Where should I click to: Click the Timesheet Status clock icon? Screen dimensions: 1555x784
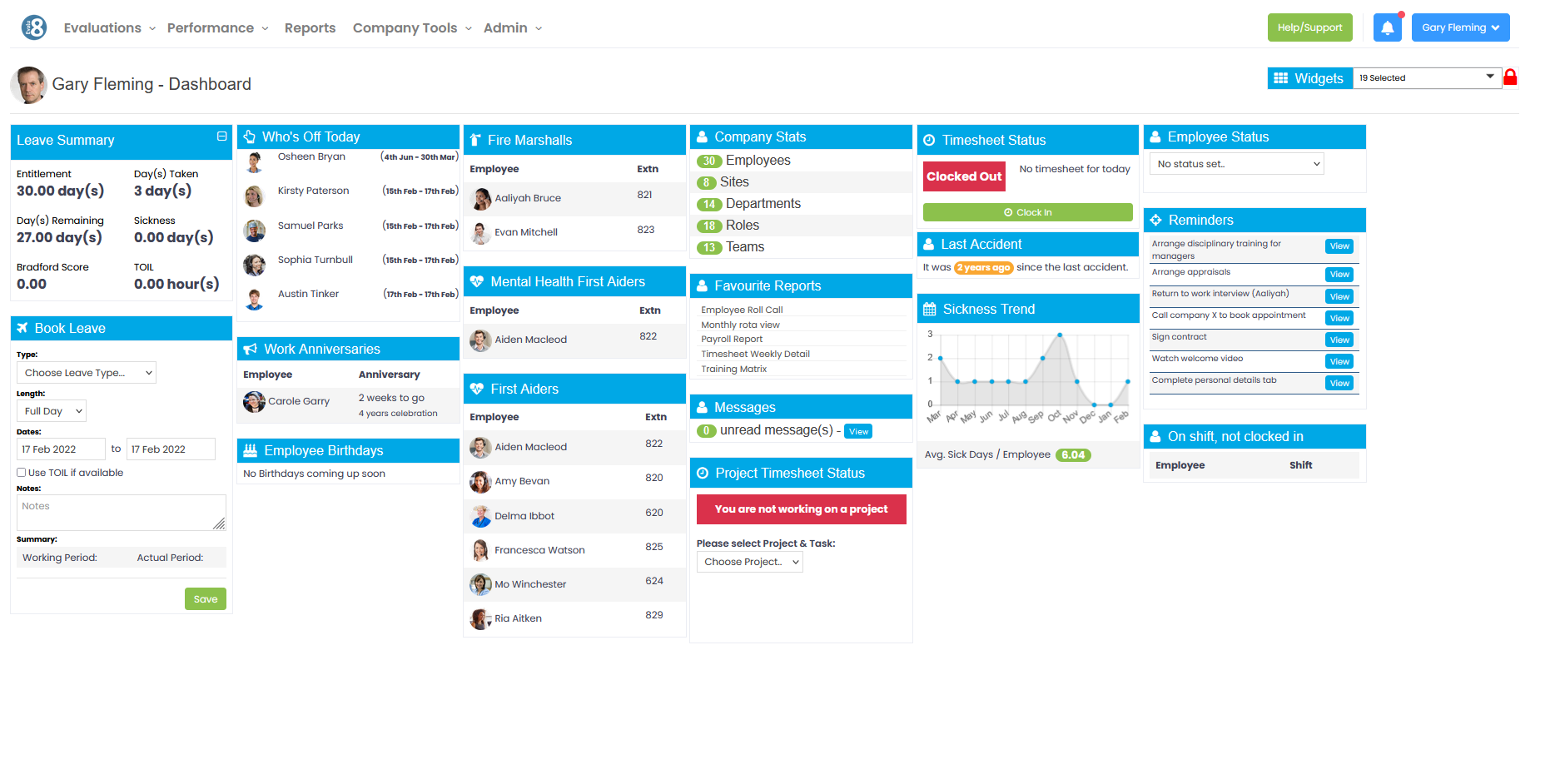pyautogui.click(x=932, y=140)
